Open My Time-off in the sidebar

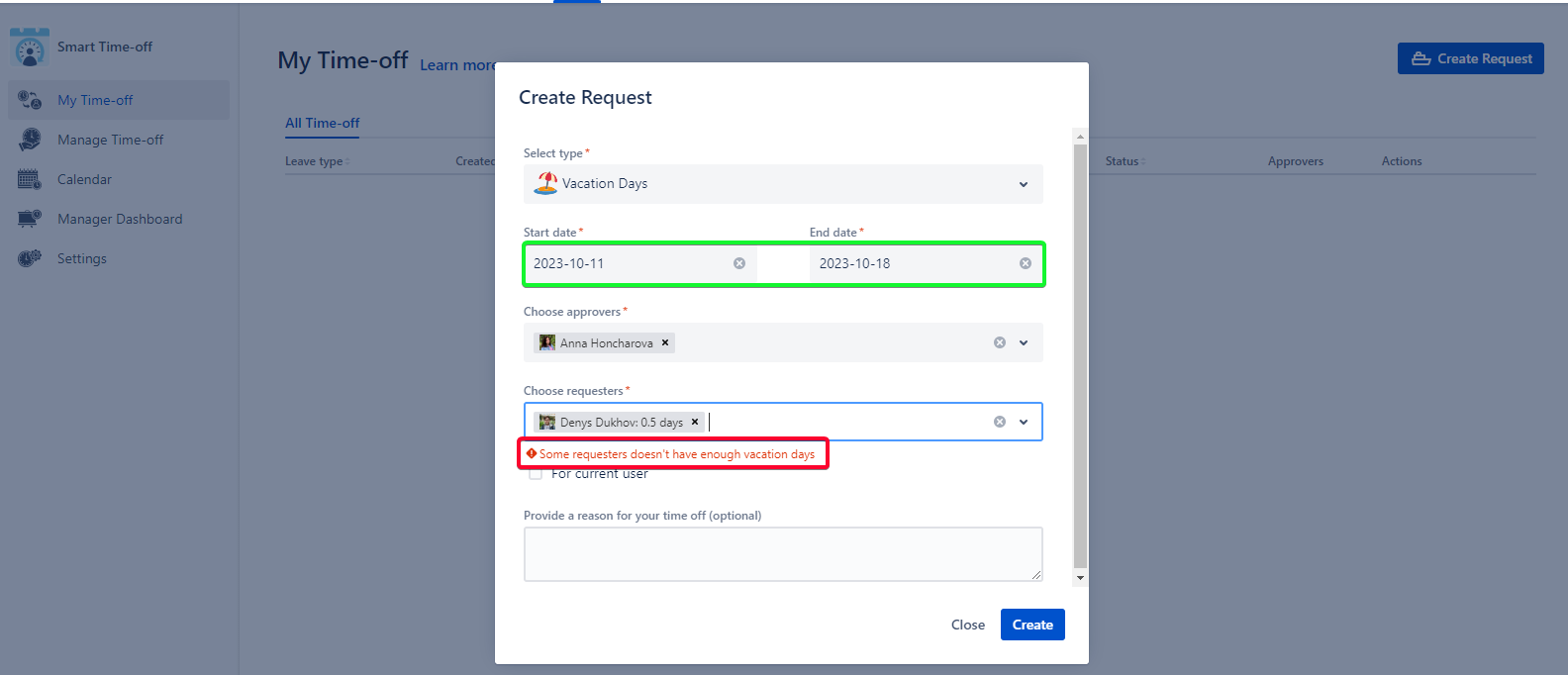click(x=95, y=100)
